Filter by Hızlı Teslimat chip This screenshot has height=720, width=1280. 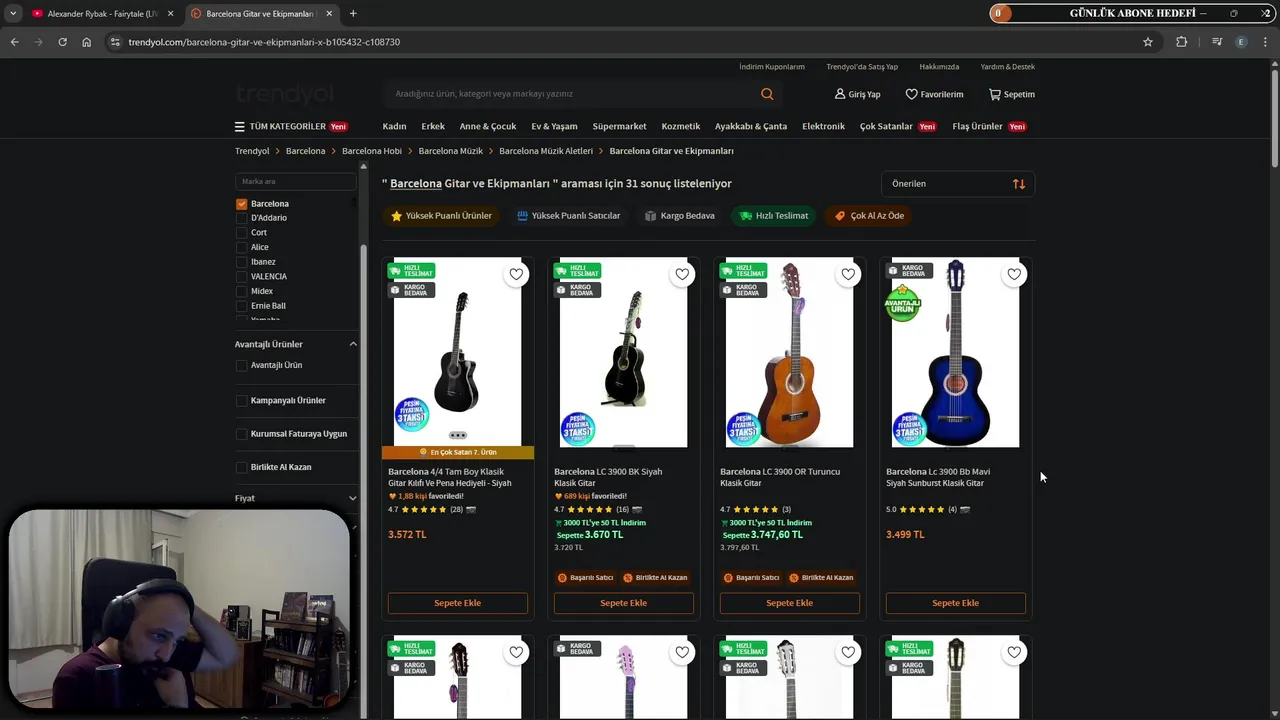(x=773, y=216)
